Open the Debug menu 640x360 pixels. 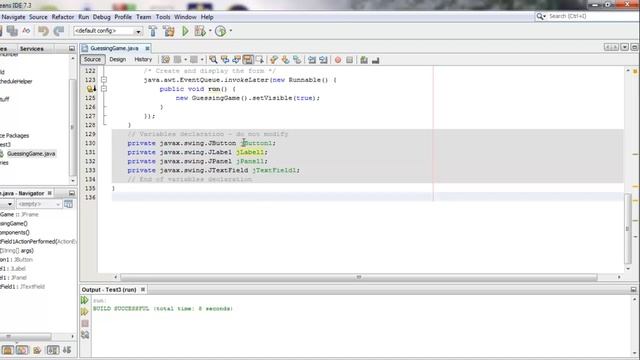click(x=102, y=17)
